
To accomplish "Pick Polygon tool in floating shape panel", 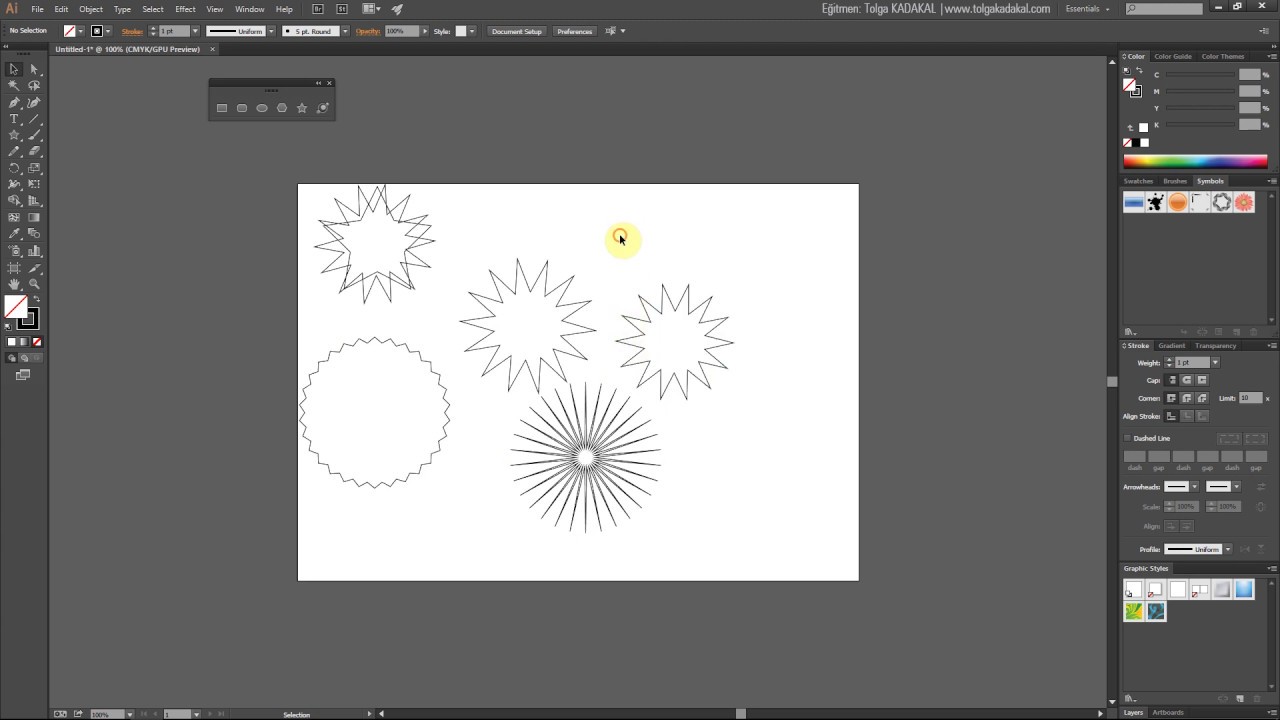I will point(282,108).
